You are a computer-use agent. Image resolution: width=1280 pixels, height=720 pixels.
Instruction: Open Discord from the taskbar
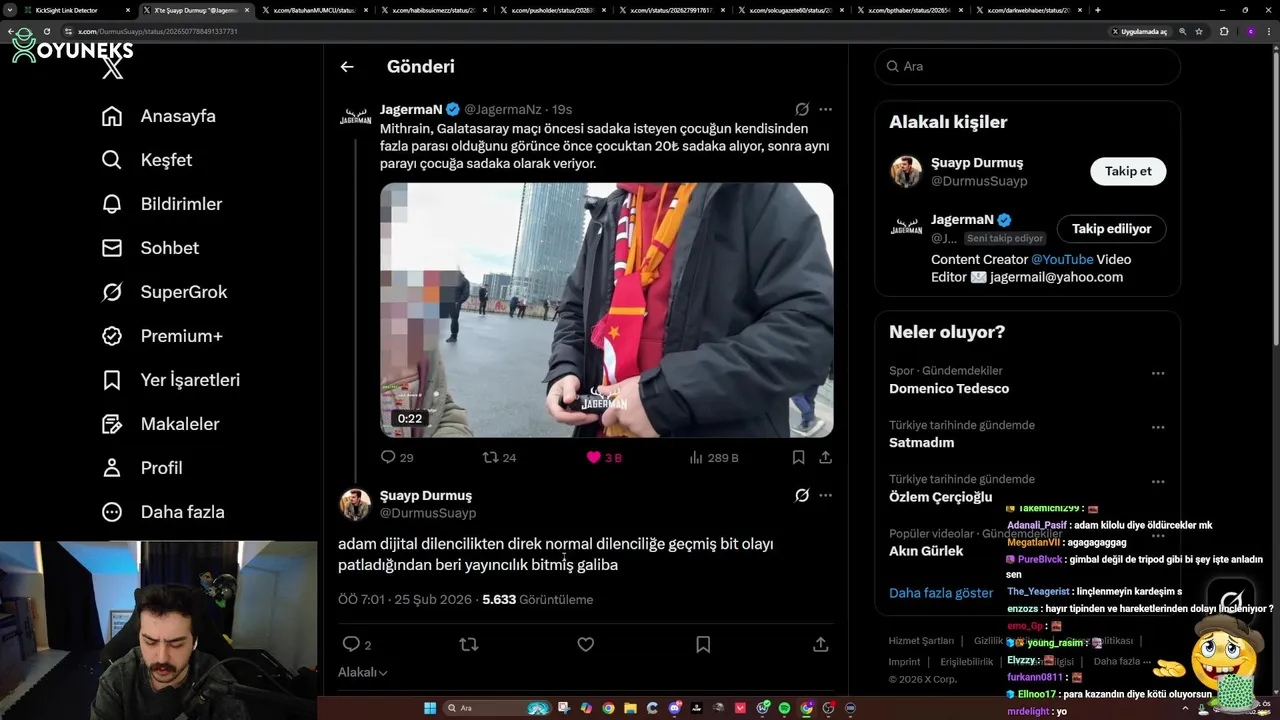point(675,708)
